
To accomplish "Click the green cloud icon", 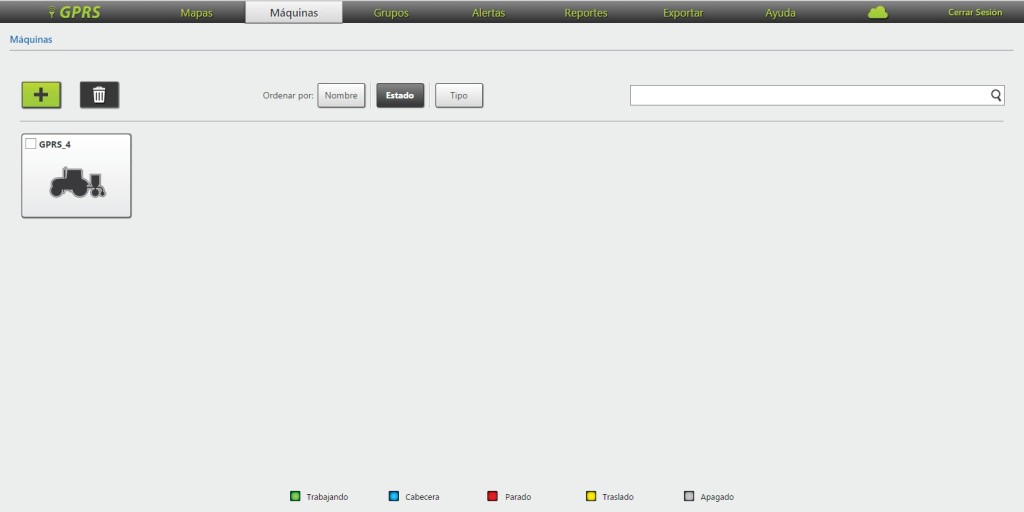I will click(878, 13).
